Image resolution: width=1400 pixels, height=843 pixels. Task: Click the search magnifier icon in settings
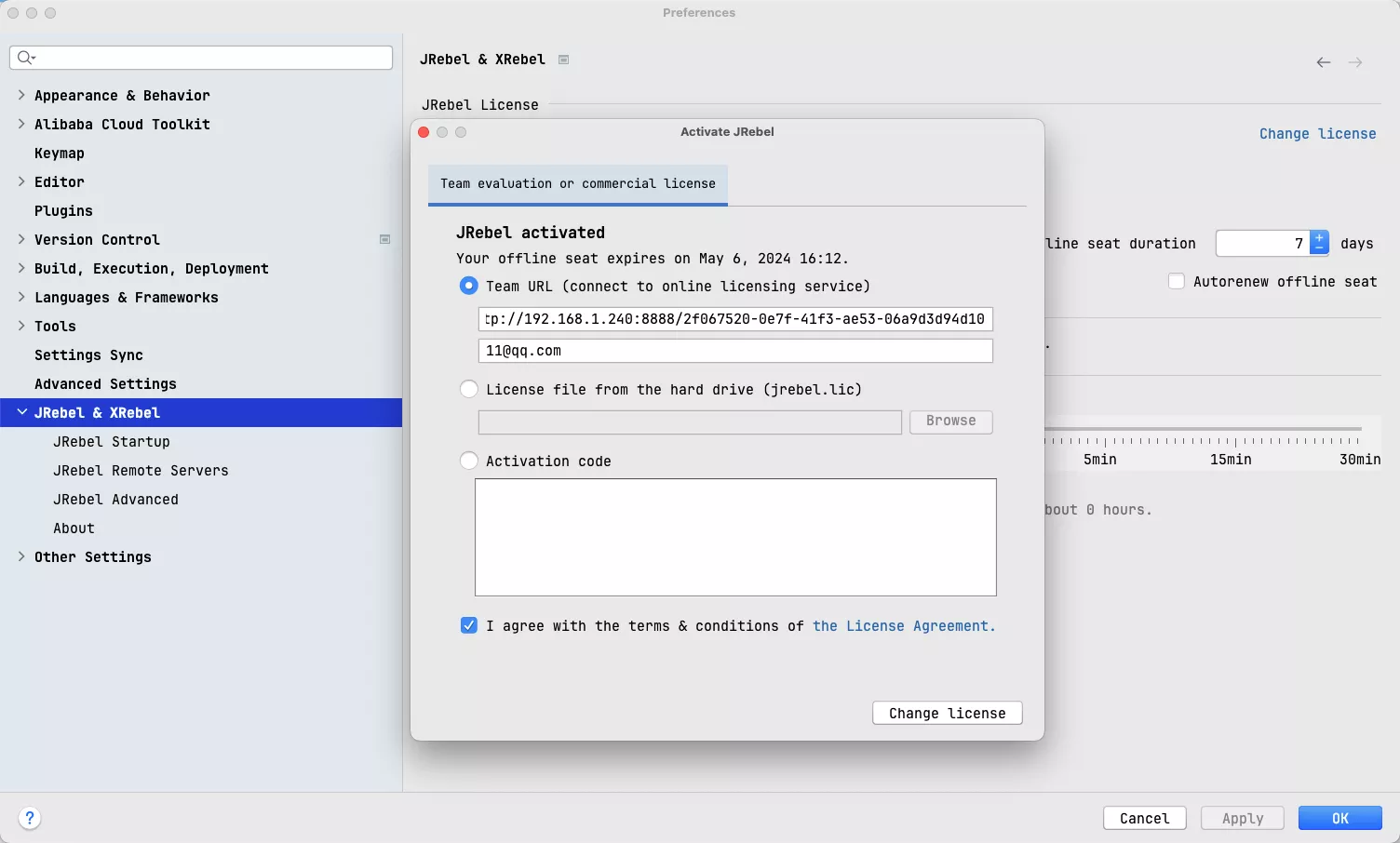(x=26, y=58)
